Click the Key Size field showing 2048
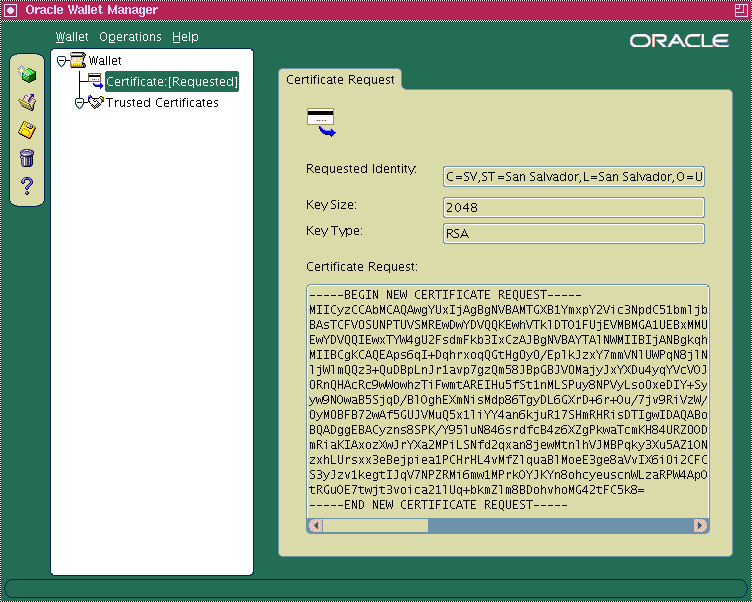 click(574, 207)
